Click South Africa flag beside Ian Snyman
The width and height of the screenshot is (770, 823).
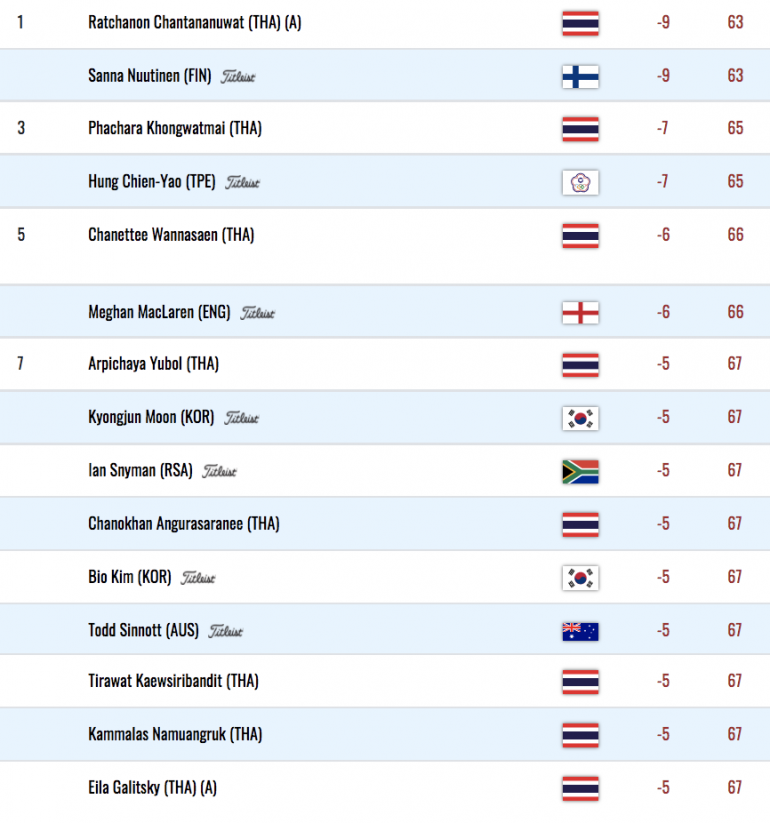580,471
